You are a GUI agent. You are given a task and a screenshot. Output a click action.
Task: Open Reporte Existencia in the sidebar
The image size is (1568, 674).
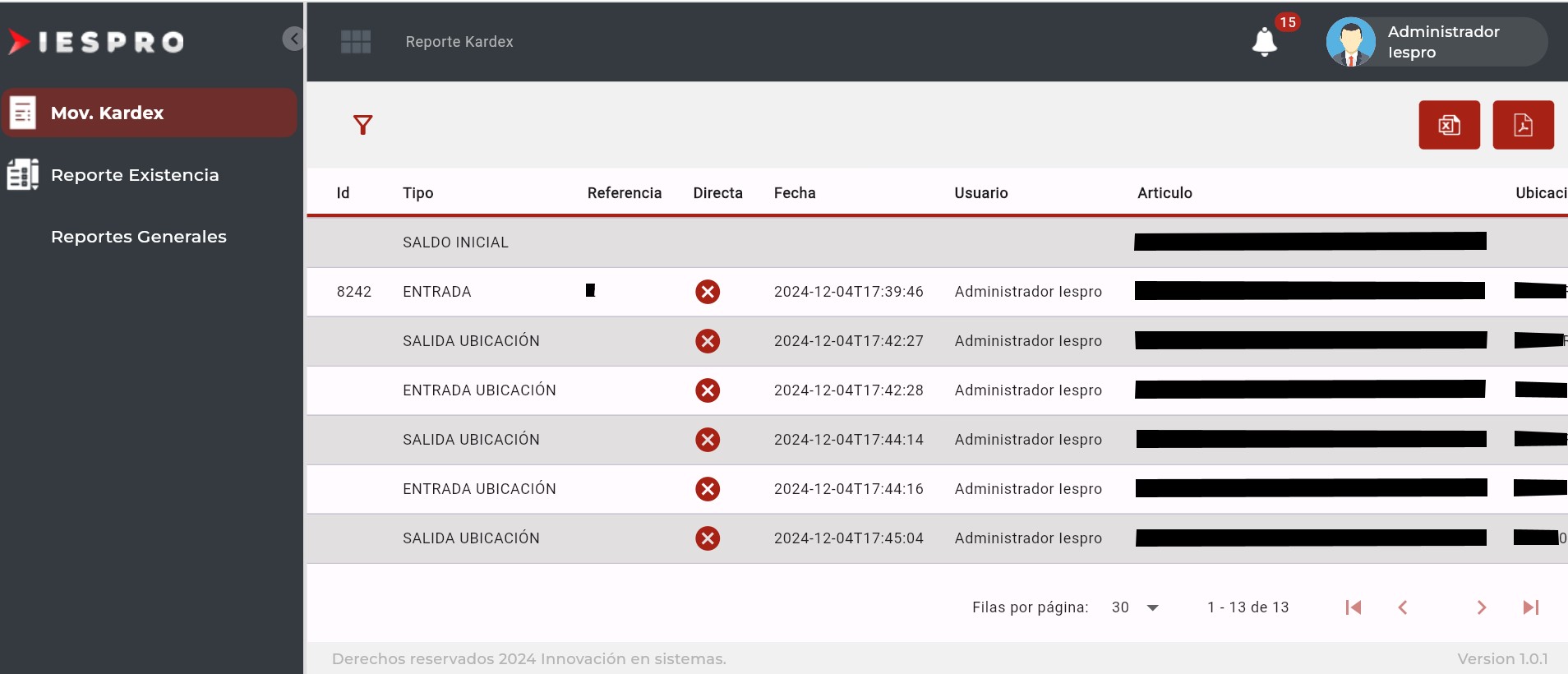(135, 175)
